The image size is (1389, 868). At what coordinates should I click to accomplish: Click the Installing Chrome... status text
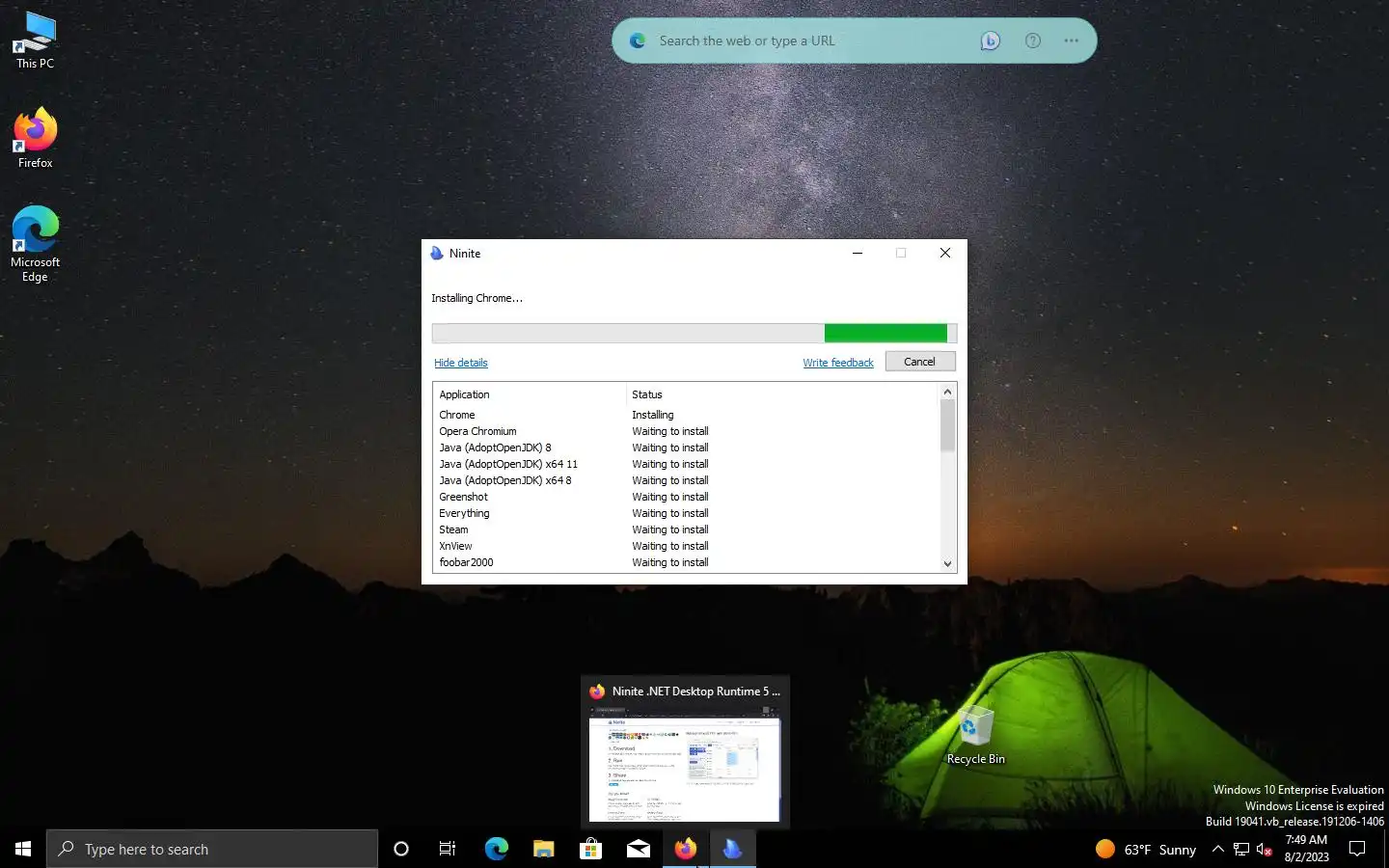477,298
